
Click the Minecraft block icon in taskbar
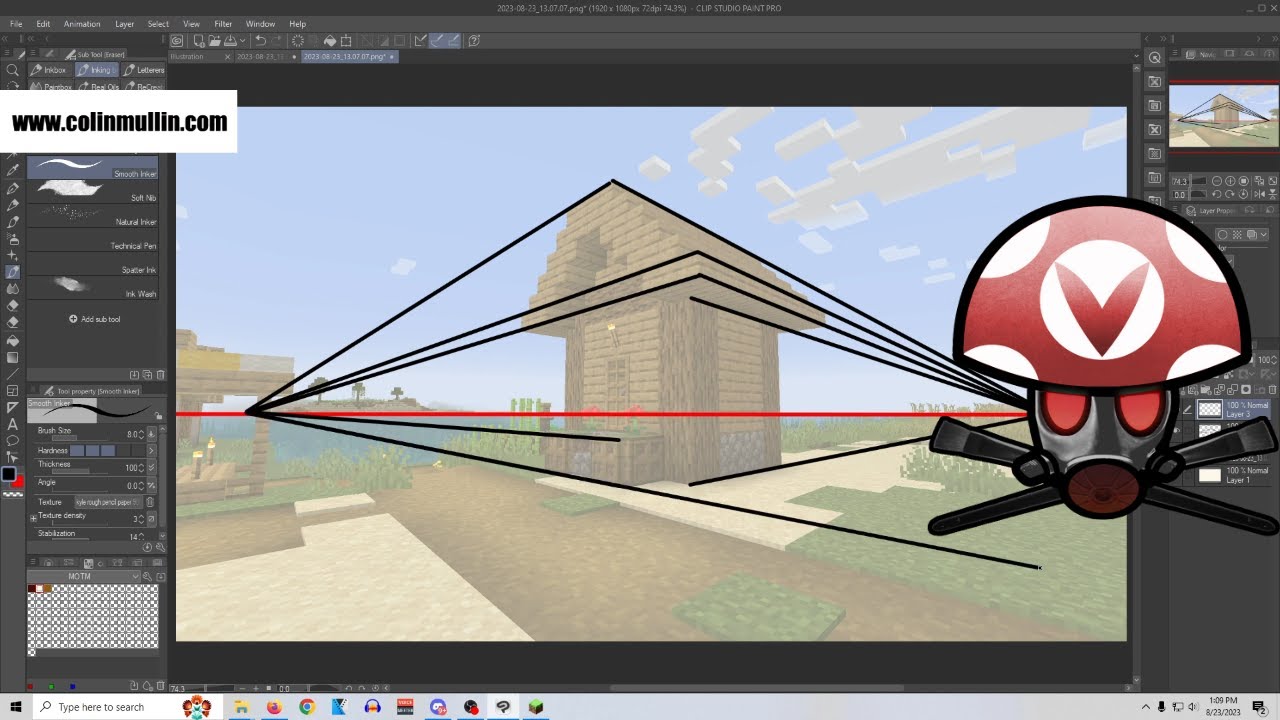click(536, 707)
